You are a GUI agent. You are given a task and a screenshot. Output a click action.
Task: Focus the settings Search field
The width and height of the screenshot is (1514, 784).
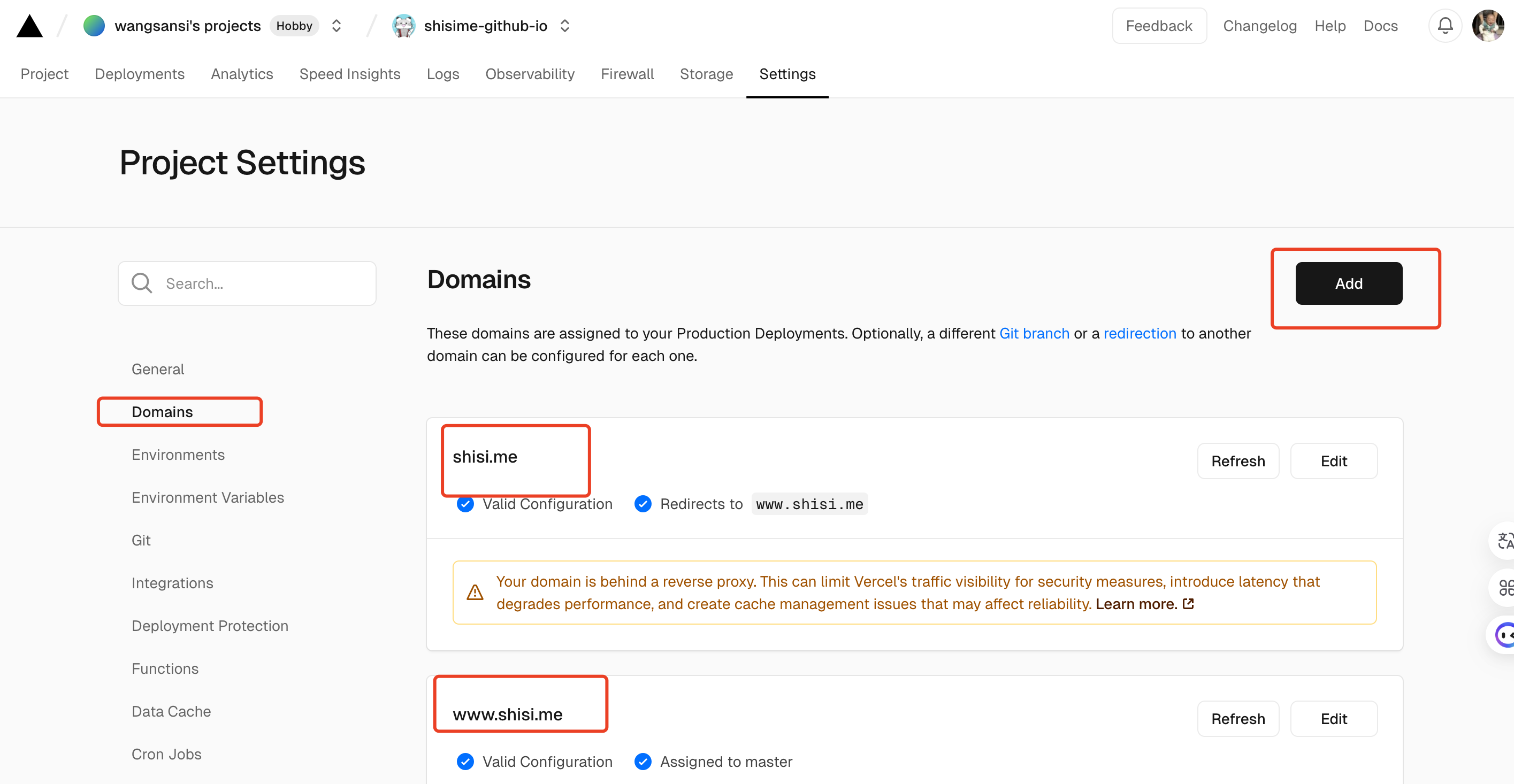pyautogui.click(x=247, y=283)
